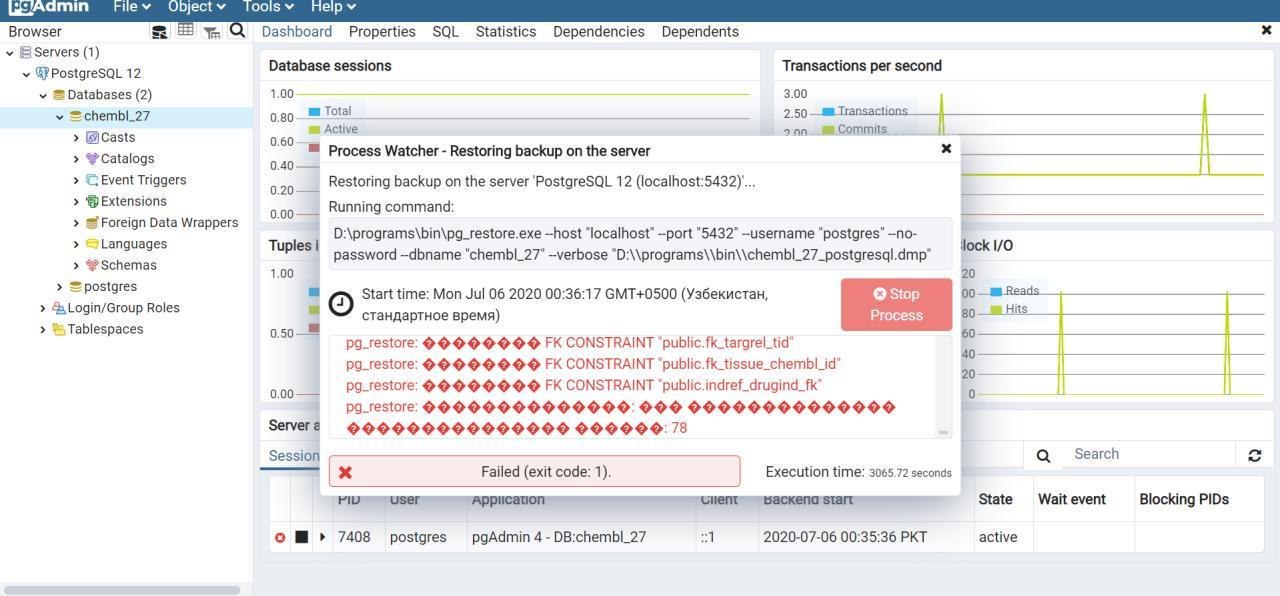The image size is (1280, 596).
Task: Expand the postgres database node
Action: tap(60, 286)
